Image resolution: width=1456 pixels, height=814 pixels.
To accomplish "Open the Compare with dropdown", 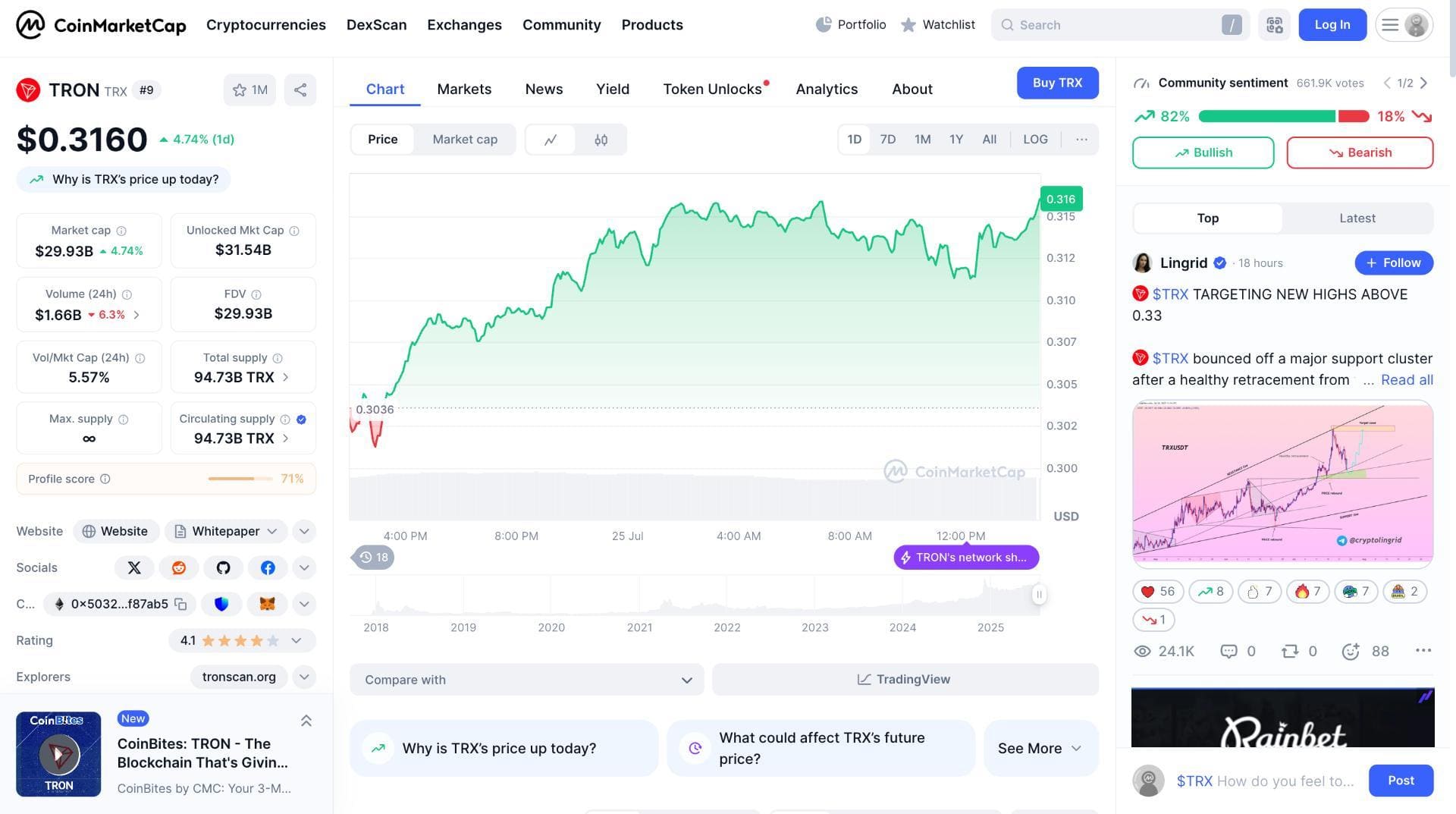I will (x=527, y=680).
